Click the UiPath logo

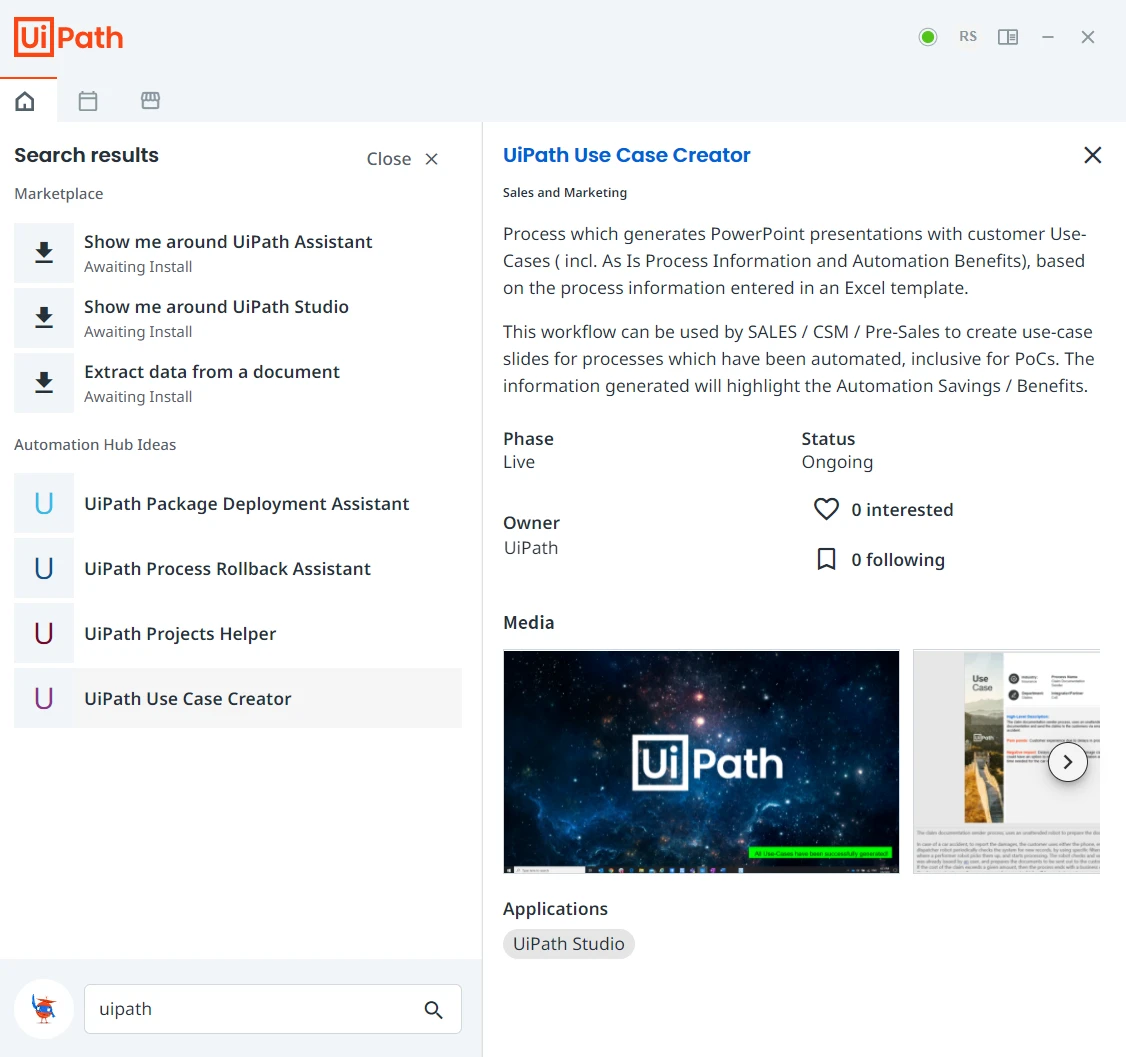(69, 37)
